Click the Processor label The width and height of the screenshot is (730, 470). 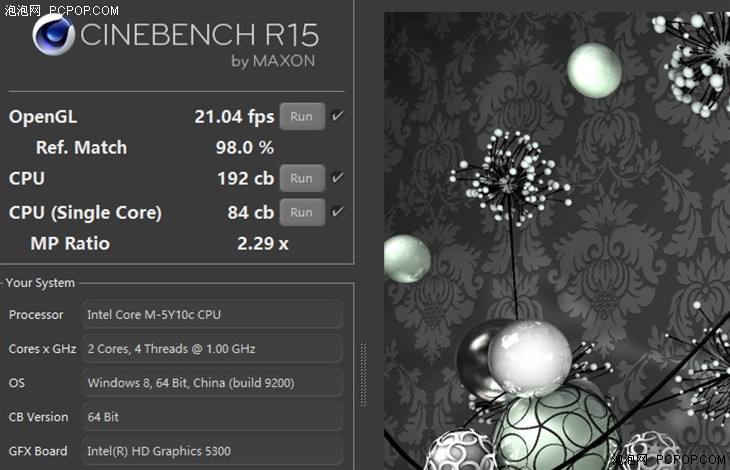36,315
